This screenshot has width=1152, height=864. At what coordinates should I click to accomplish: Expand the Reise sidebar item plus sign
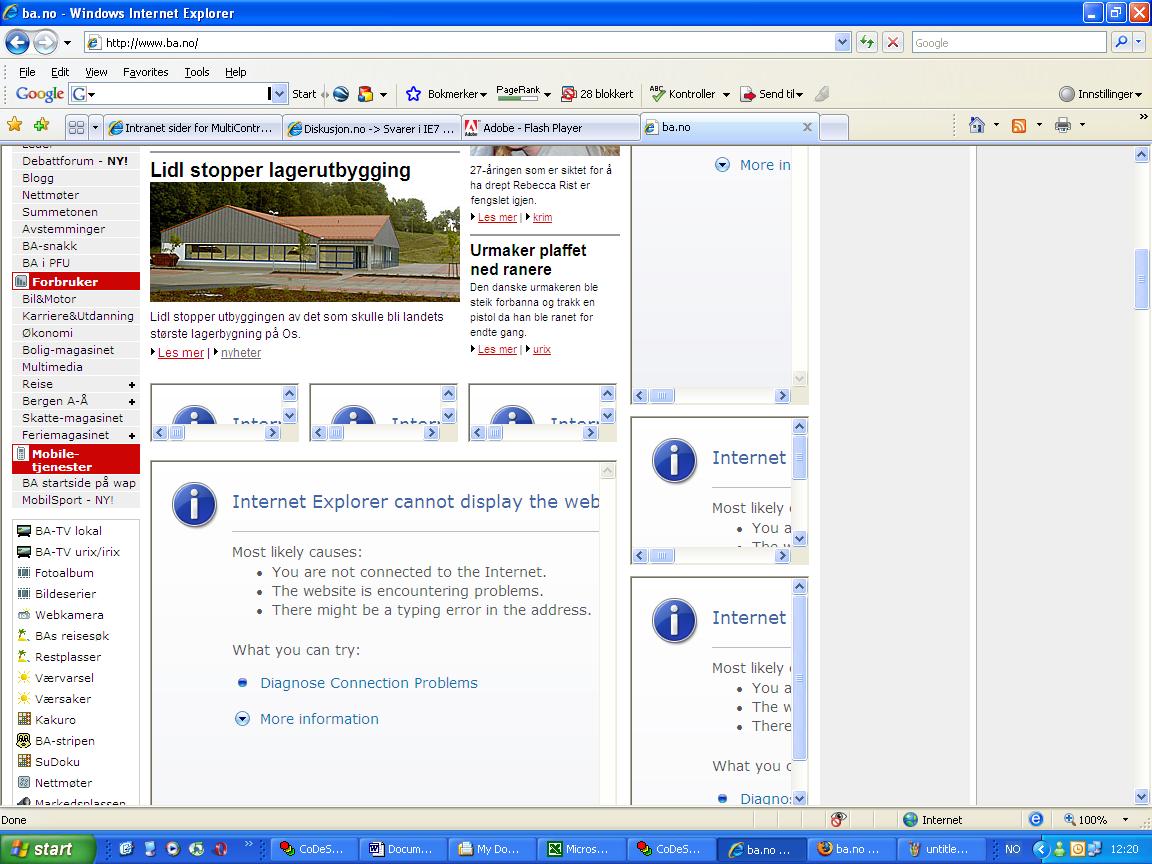132,385
